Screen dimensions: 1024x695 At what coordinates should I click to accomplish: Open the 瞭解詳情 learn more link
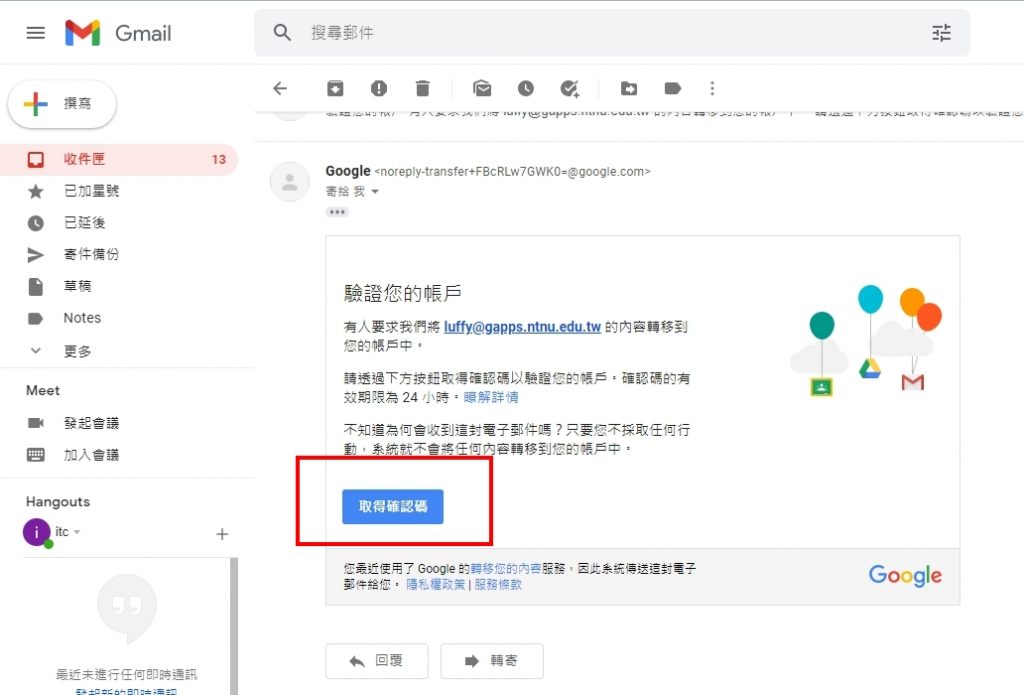coord(490,397)
